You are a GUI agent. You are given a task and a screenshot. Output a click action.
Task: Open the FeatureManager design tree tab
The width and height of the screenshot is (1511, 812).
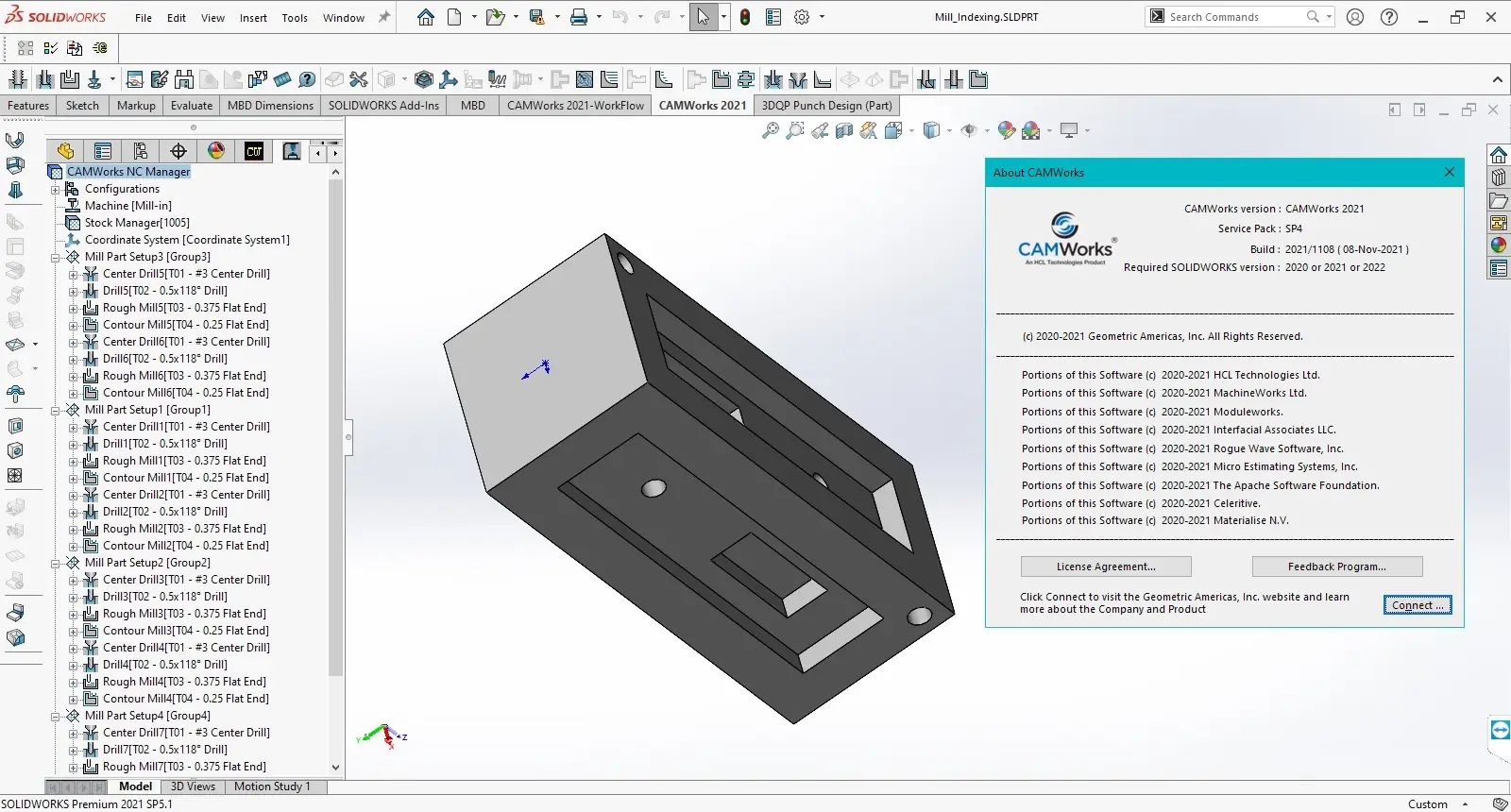(x=65, y=151)
